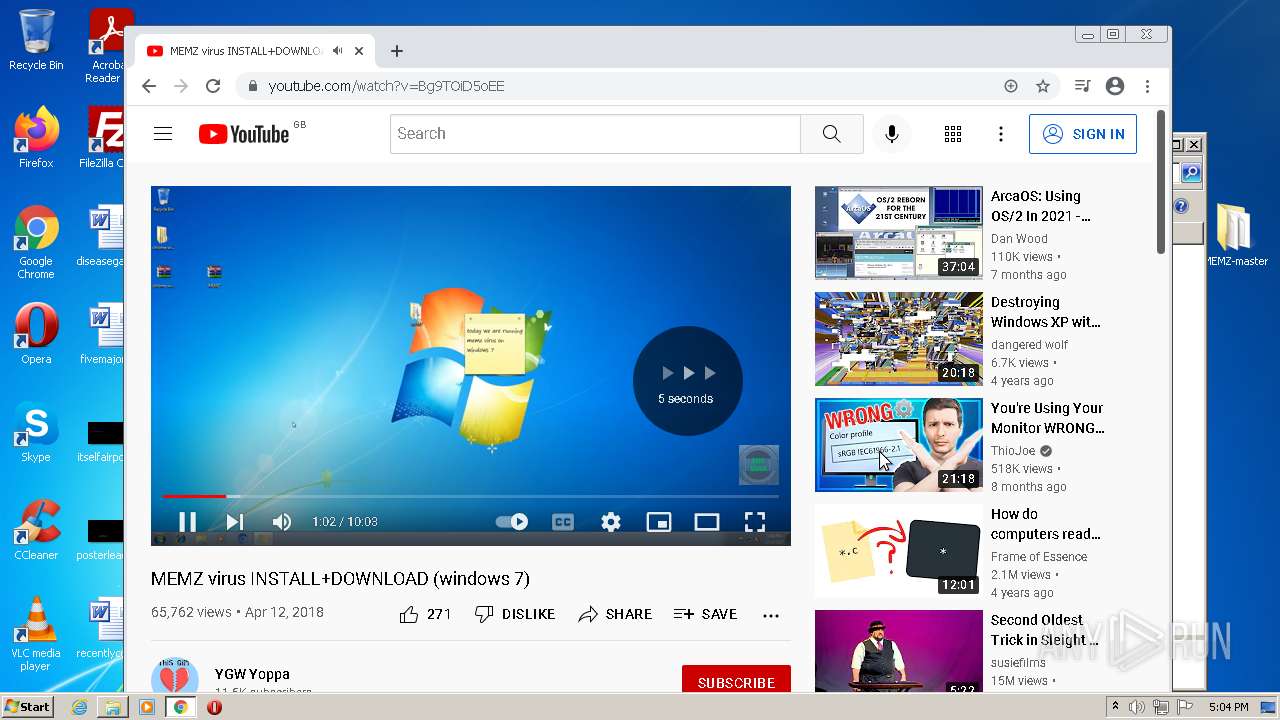This screenshot has width=1280, height=720.
Task: Start voice search with microphone
Action: tap(892, 134)
